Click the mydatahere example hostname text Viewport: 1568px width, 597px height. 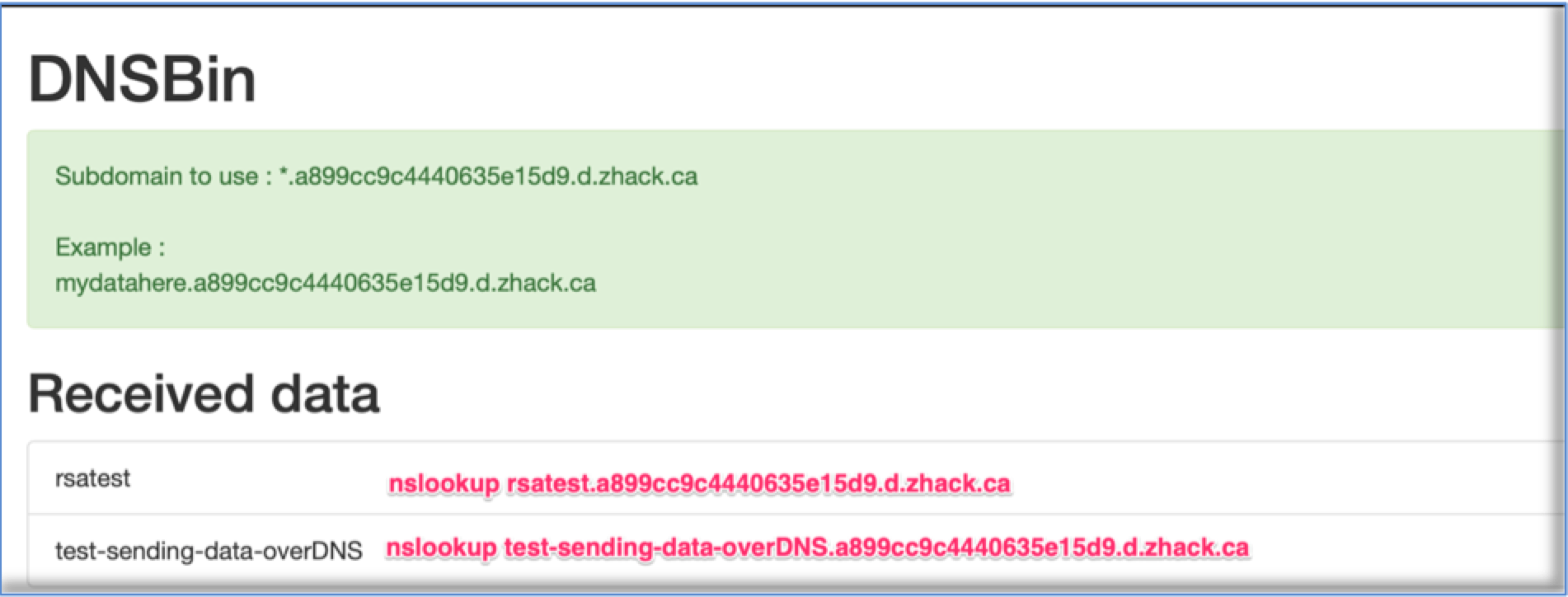(325, 284)
